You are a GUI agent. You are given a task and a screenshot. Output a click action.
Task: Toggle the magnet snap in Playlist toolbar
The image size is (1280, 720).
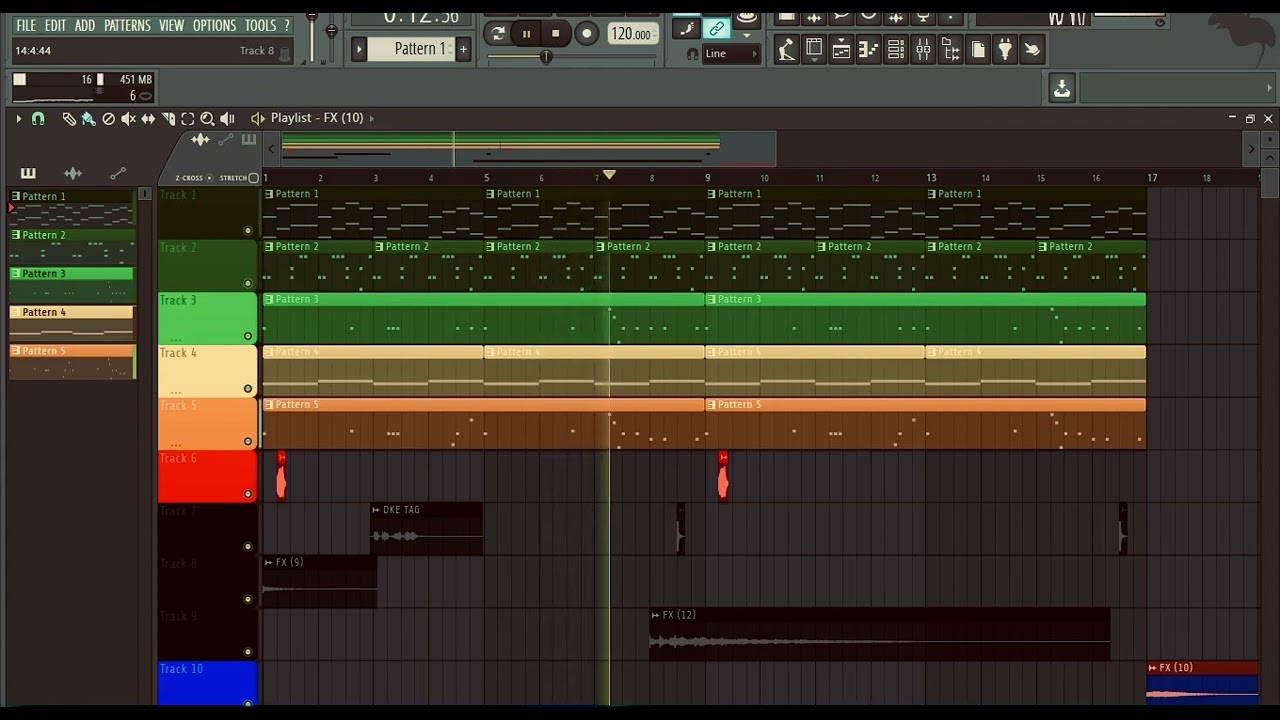coord(38,118)
